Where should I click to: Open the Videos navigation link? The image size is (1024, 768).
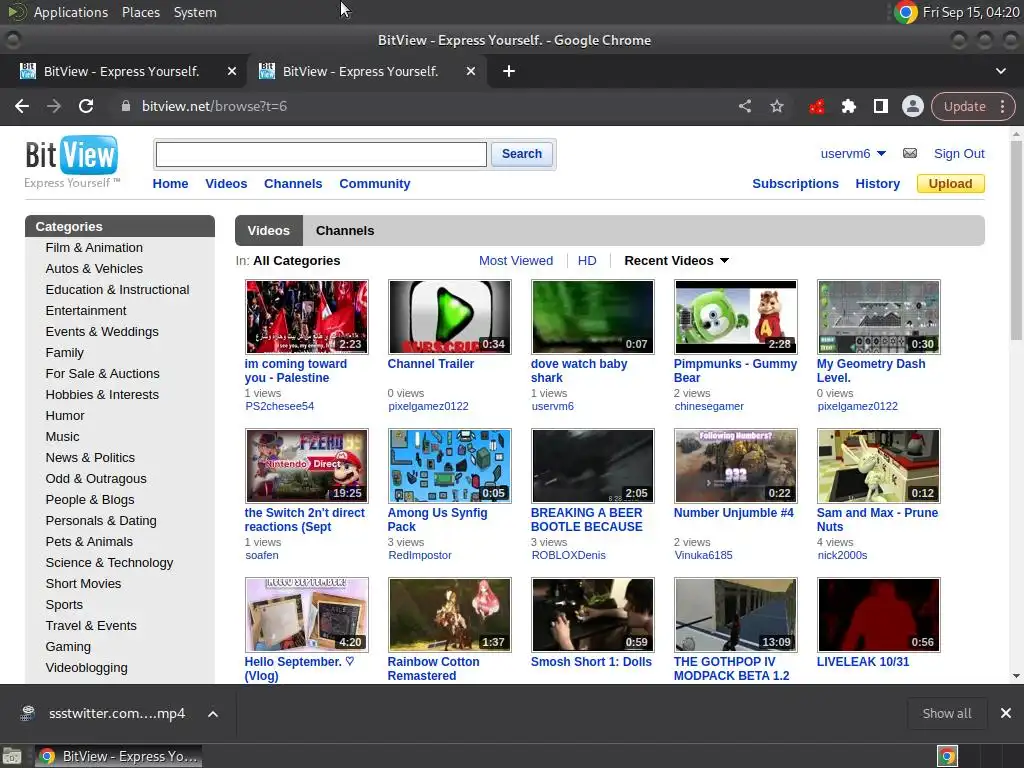pos(226,184)
